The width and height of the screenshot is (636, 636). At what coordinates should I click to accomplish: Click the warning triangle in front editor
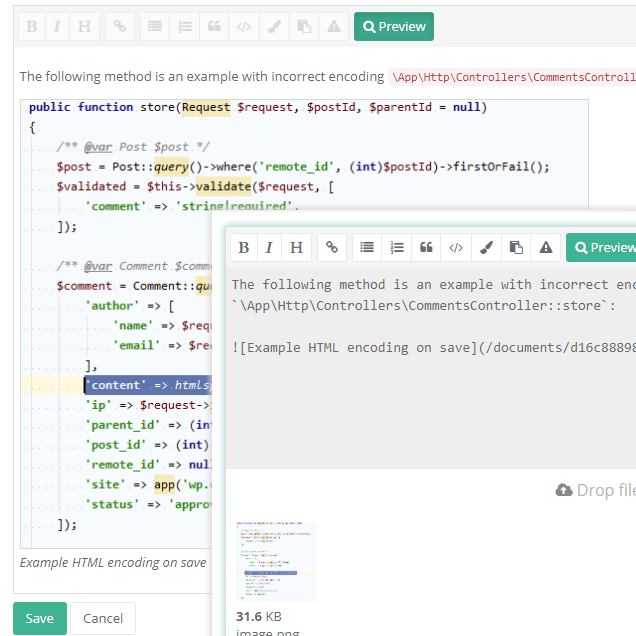click(546, 247)
